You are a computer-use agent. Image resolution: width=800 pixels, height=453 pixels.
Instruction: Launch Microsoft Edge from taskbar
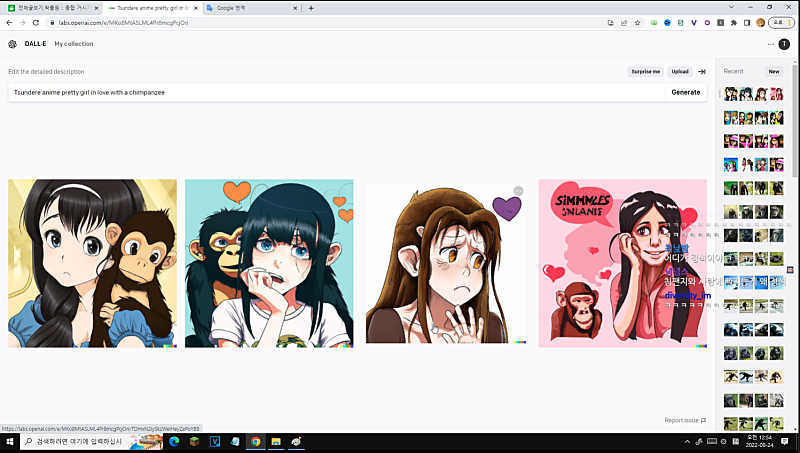click(174, 441)
